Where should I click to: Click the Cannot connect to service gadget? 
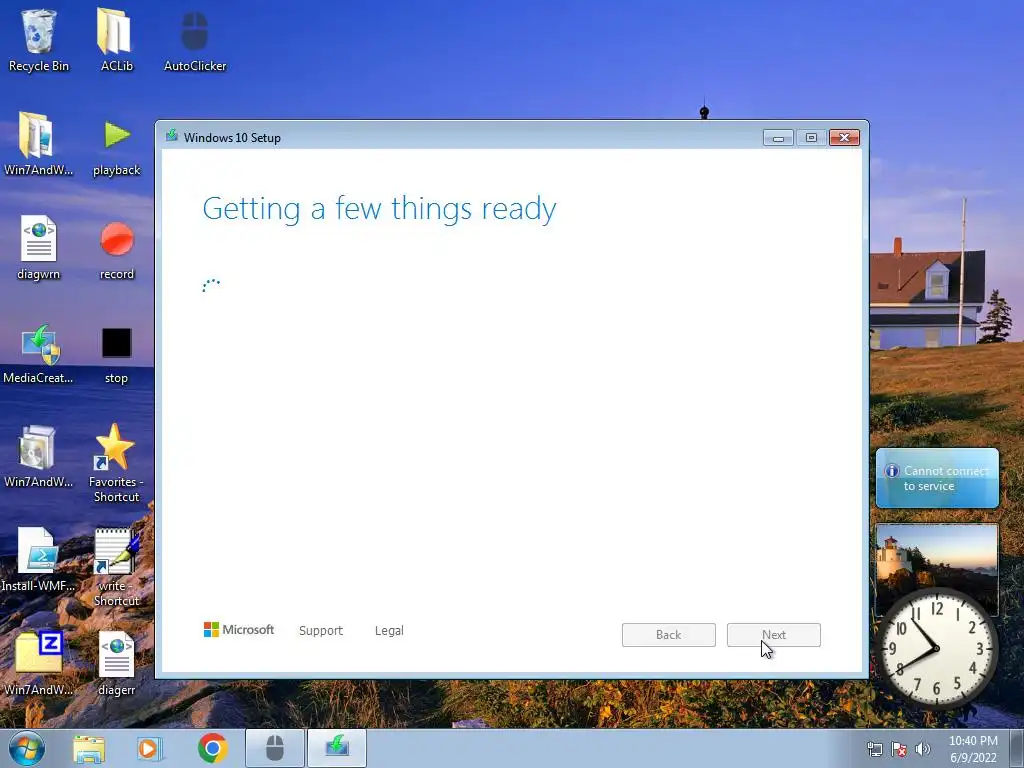937,478
